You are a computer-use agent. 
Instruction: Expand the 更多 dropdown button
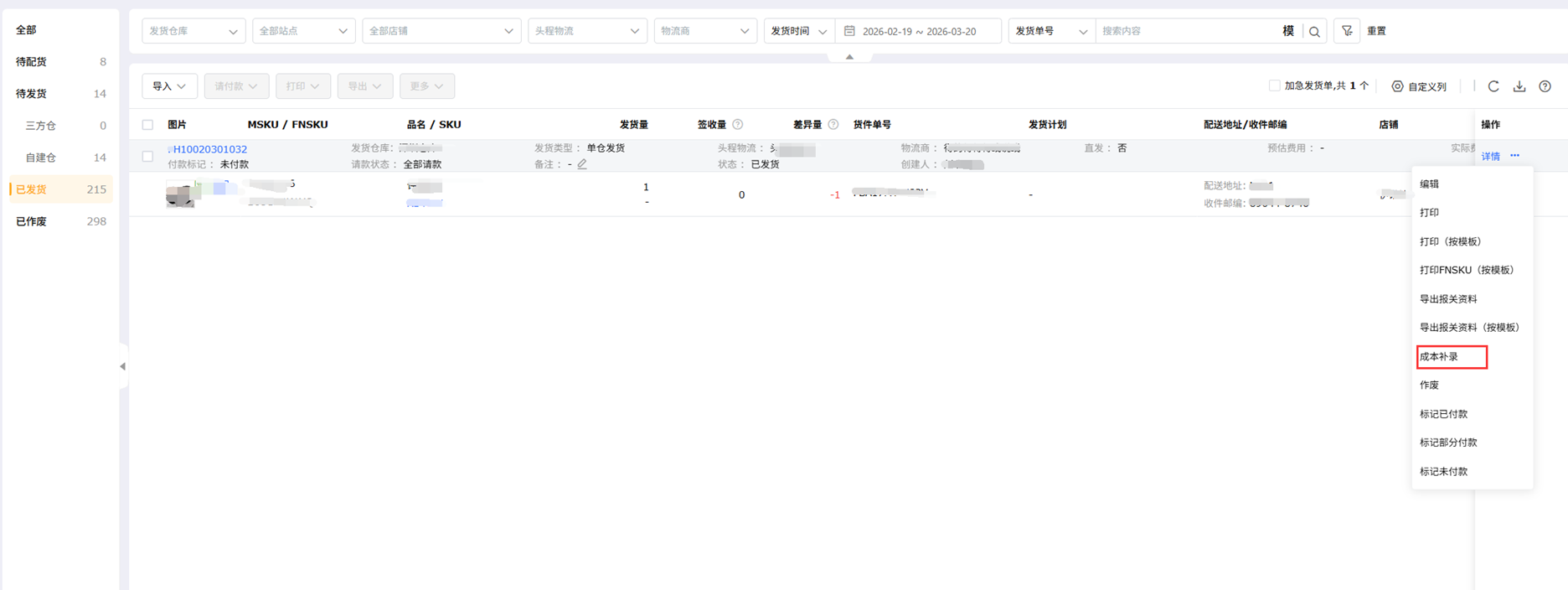click(427, 86)
